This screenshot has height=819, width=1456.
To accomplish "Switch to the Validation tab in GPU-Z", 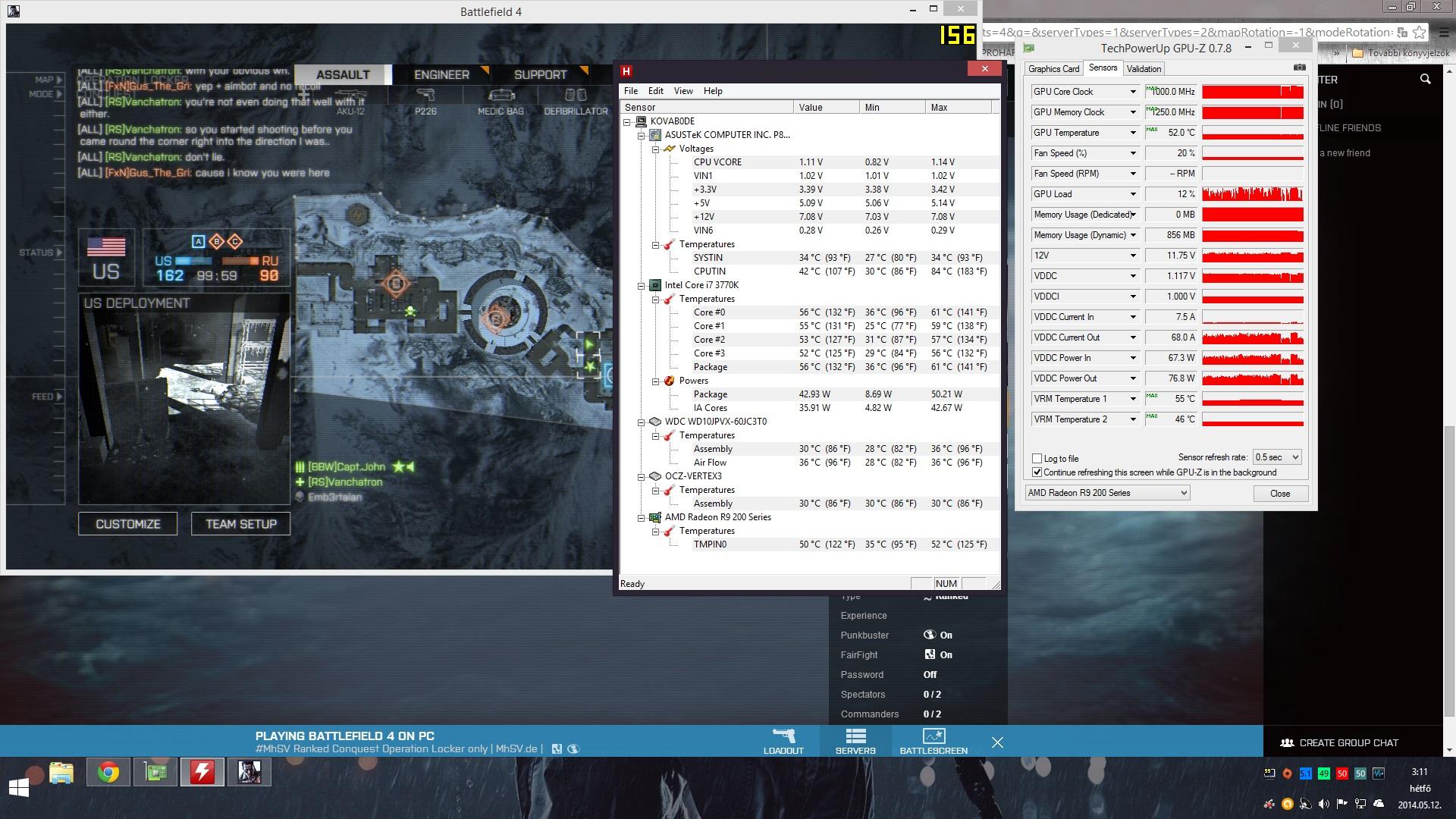I will [1144, 69].
